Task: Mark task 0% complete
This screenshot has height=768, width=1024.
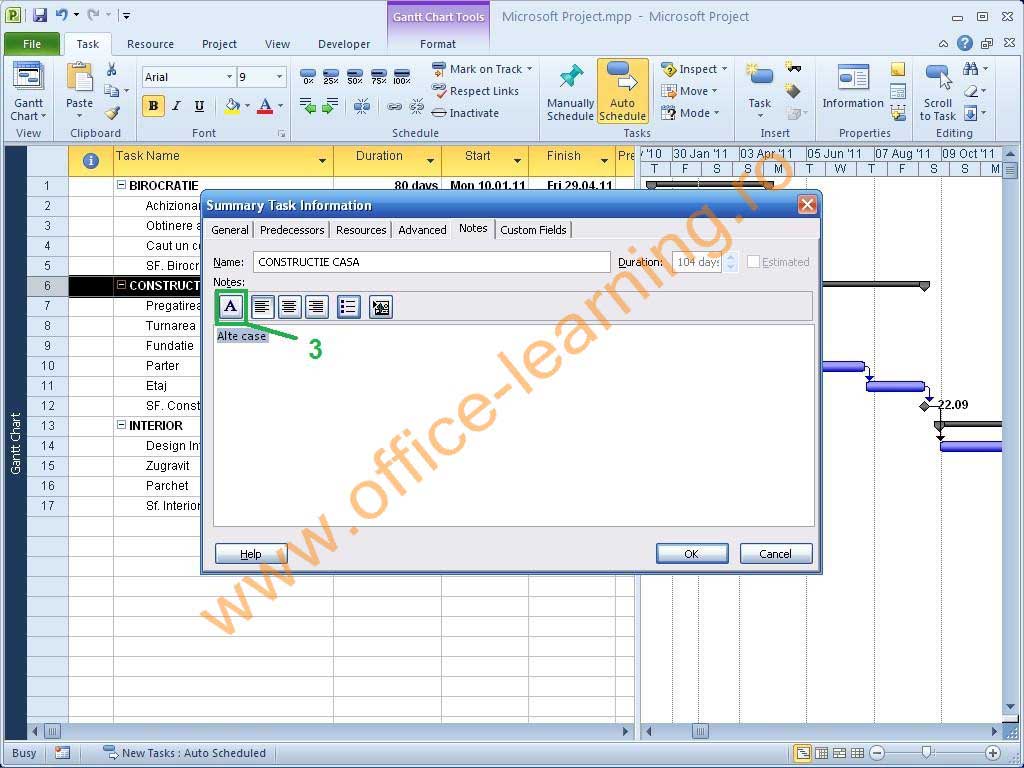Action: coord(308,76)
